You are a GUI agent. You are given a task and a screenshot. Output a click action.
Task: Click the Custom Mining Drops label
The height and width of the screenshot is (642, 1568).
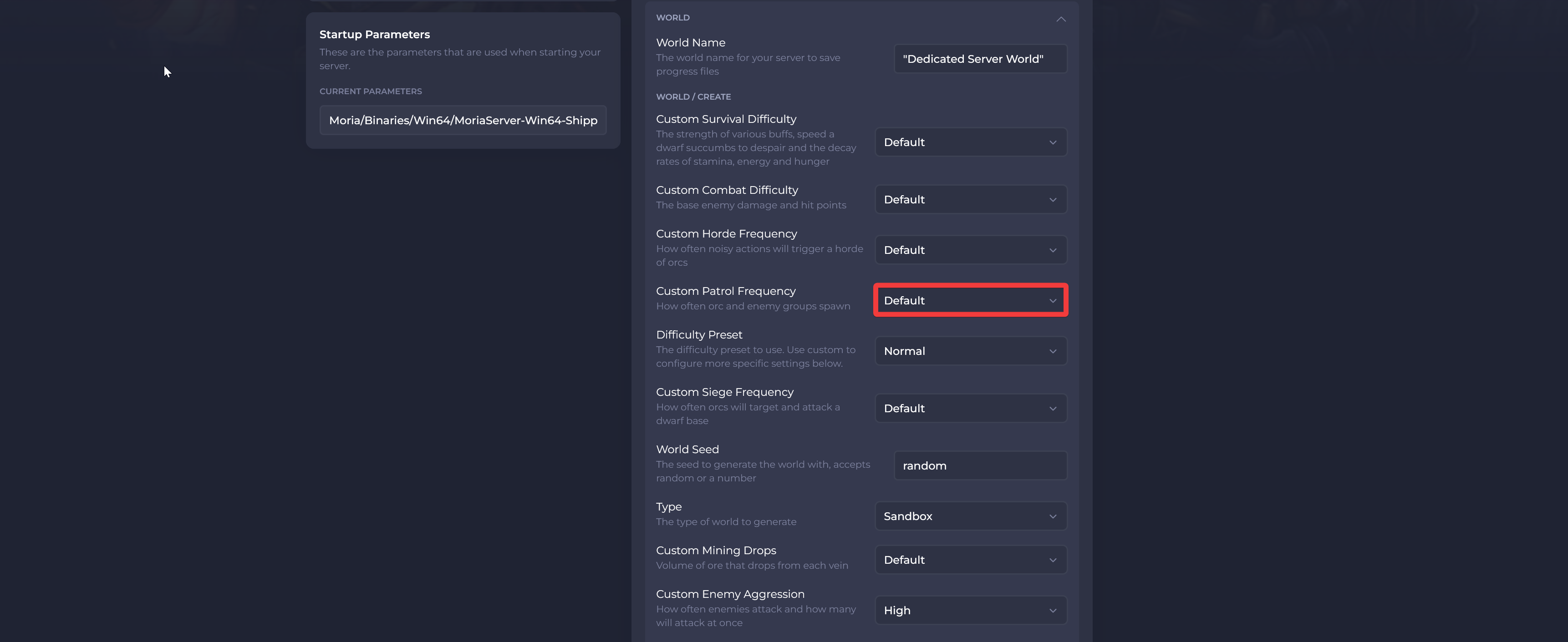(x=716, y=551)
